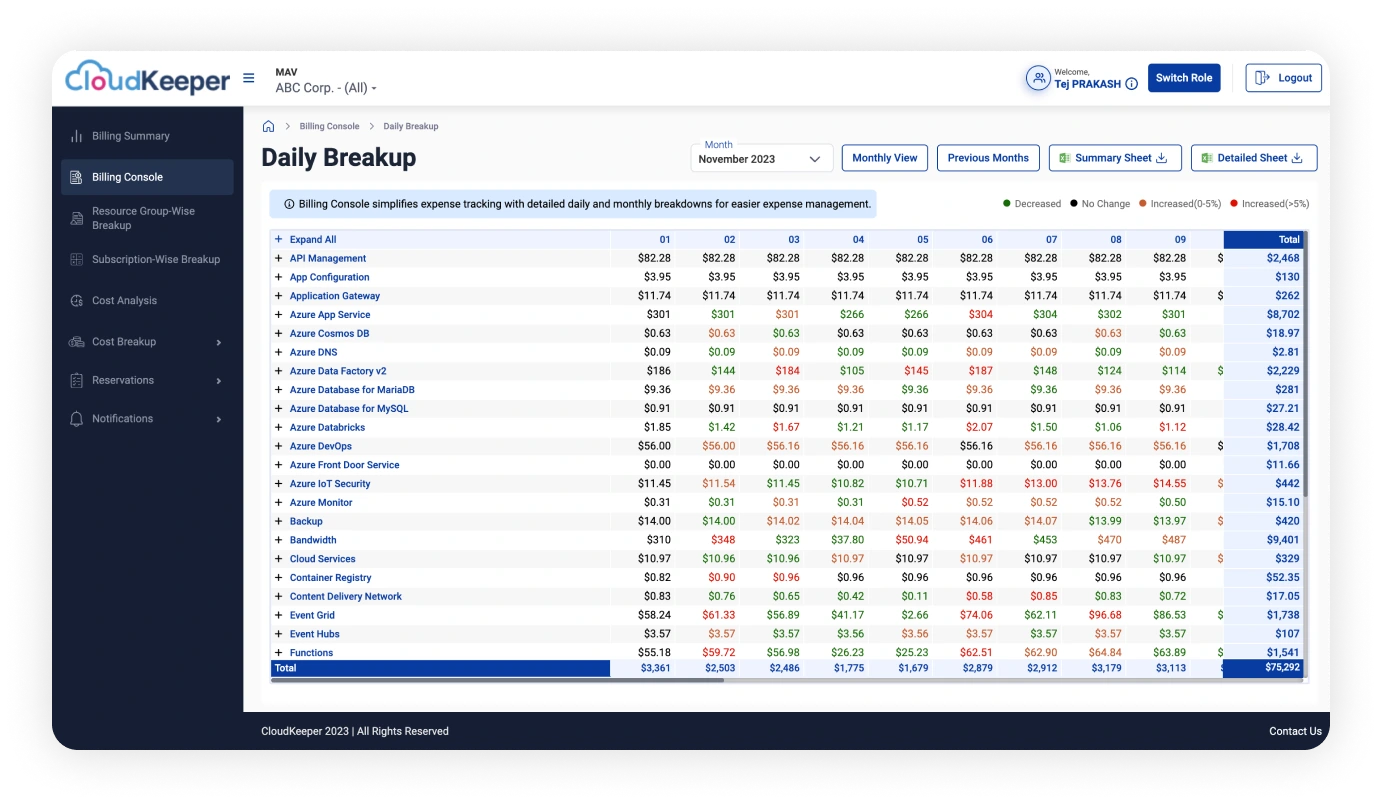1382x804 pixels.
Task: Expand the Reservations submenu arrow
Action: [219, 381]
